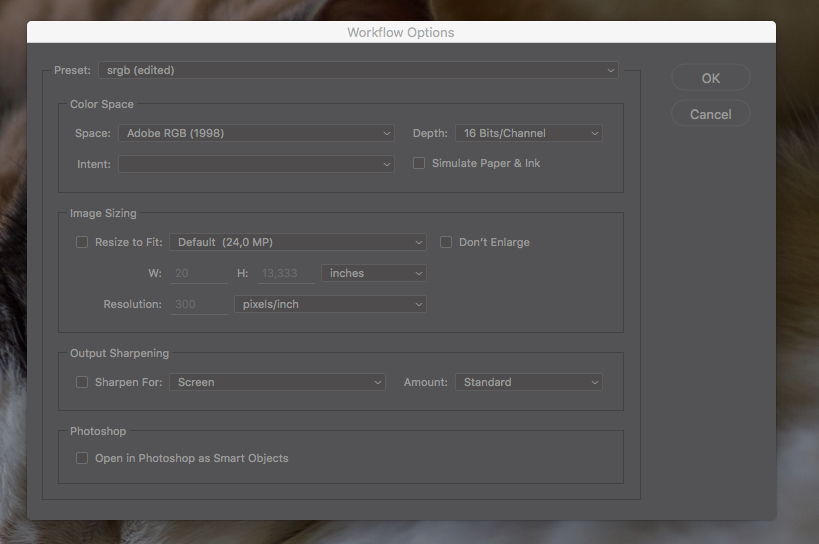Enable the Sharpen For checkbox
This screenshot has height=544, width=819.
pyautogui.click(x=82, y=382)
